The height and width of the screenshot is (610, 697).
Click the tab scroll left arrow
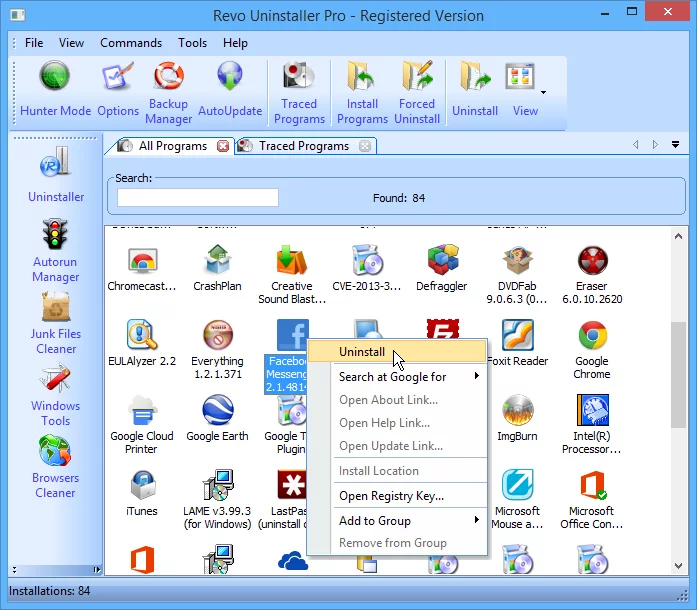pos(636,144)
